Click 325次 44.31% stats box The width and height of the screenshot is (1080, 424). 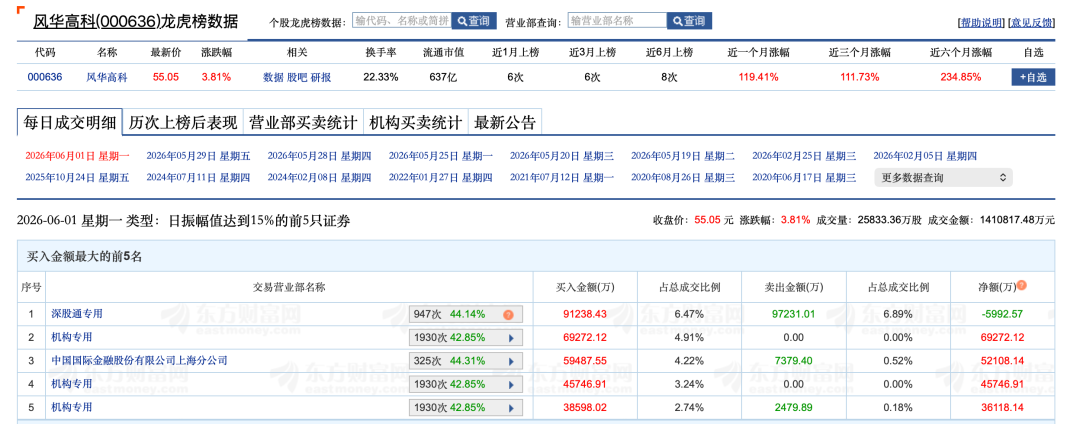coord(466,361)
